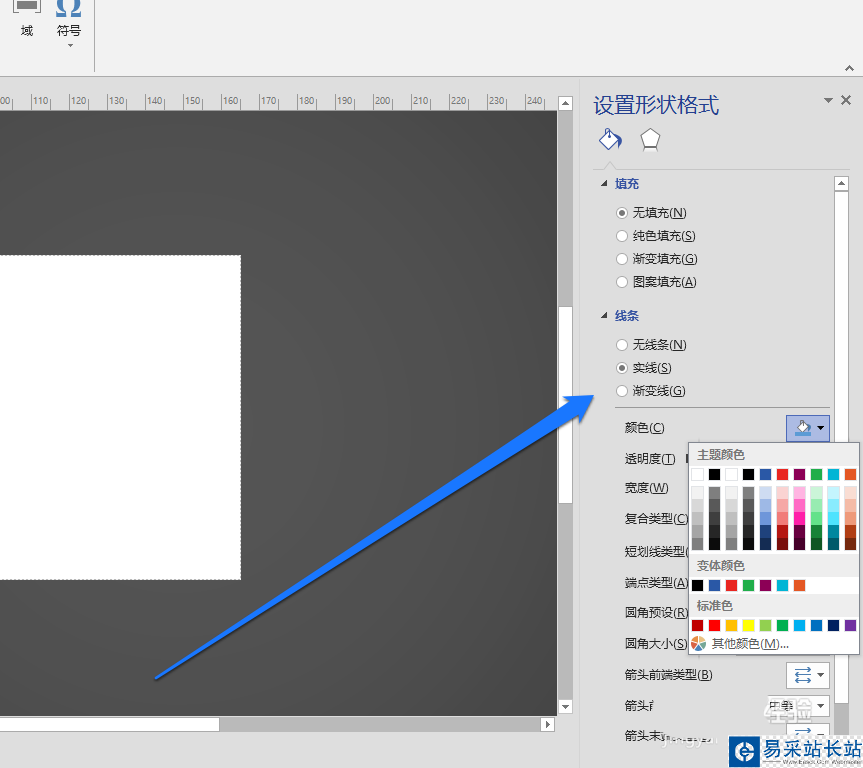Viewport: 863px width, 768px height.
Task: Open the Fill & Line paint bucket tab
Action: click(x=610, y=140)
